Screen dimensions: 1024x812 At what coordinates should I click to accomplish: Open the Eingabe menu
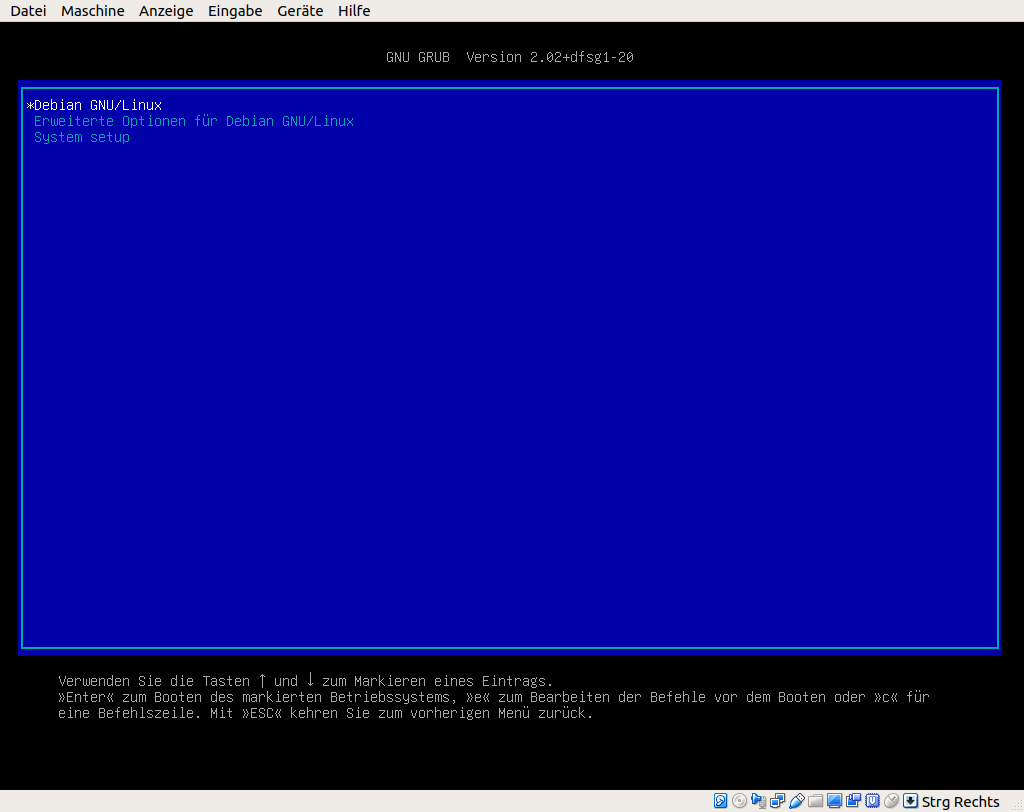(x=234, y=11)
